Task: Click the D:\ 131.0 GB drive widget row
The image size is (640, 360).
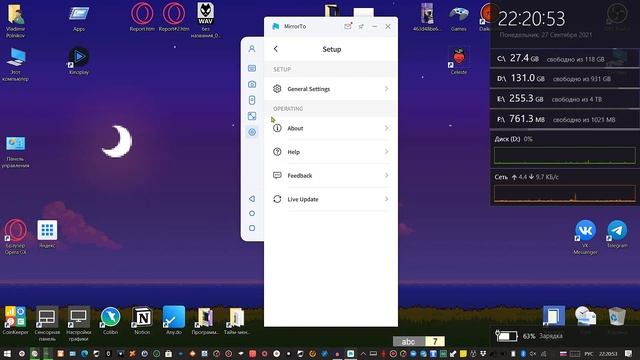Action: (x=565, y=78)
